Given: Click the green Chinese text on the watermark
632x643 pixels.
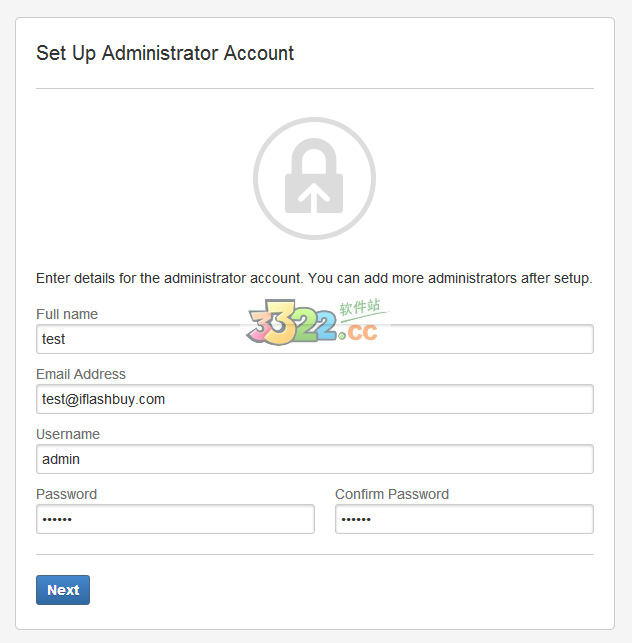Looking at the screenshot, I should click(359, 308).
